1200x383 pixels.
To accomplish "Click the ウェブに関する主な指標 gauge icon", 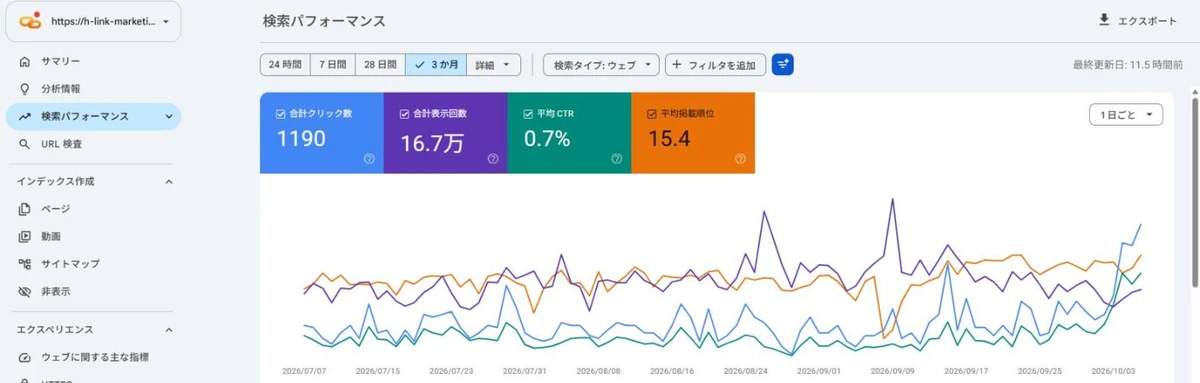I will click(25, 357).
